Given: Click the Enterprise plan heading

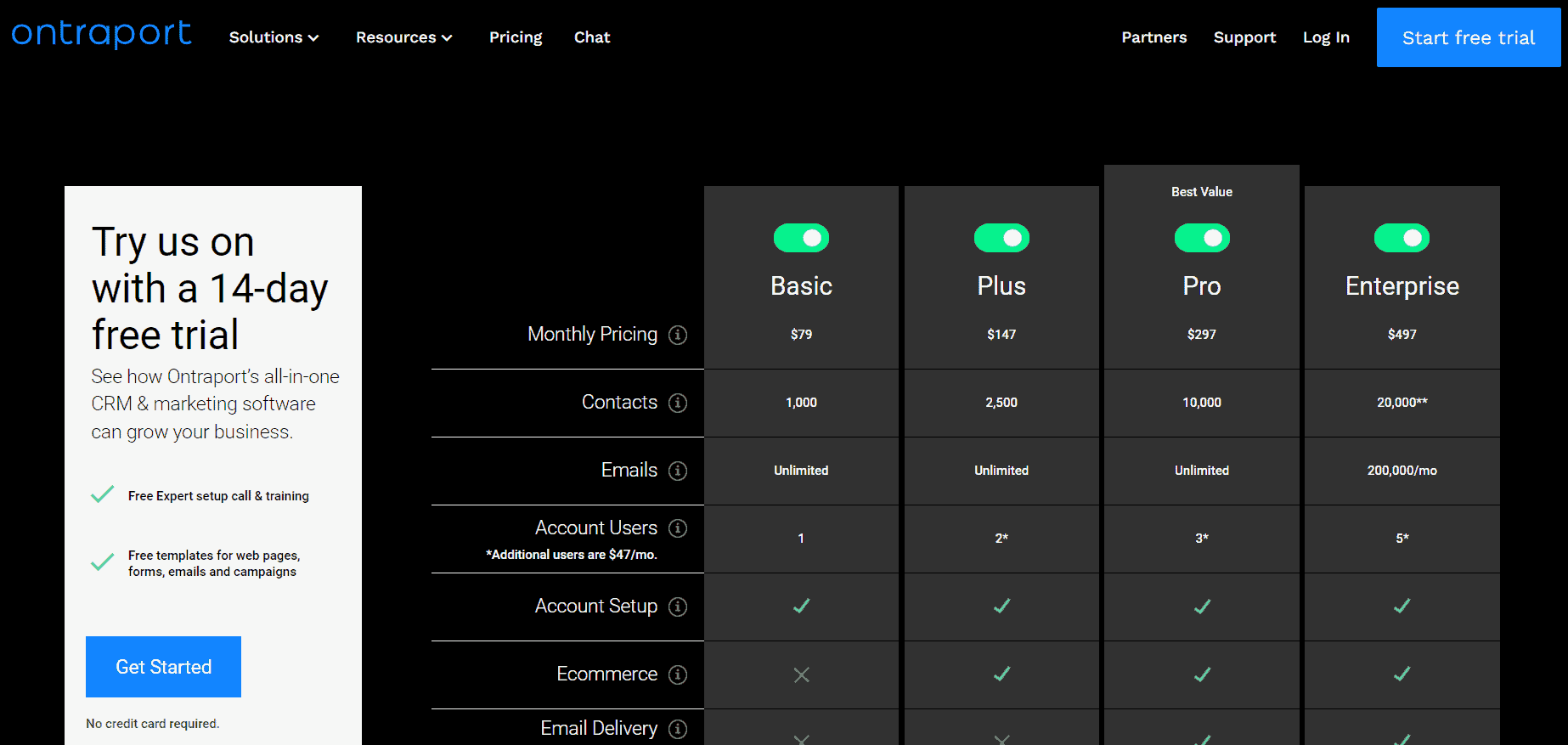Looking at the screenshot, I should point(1402,286).
